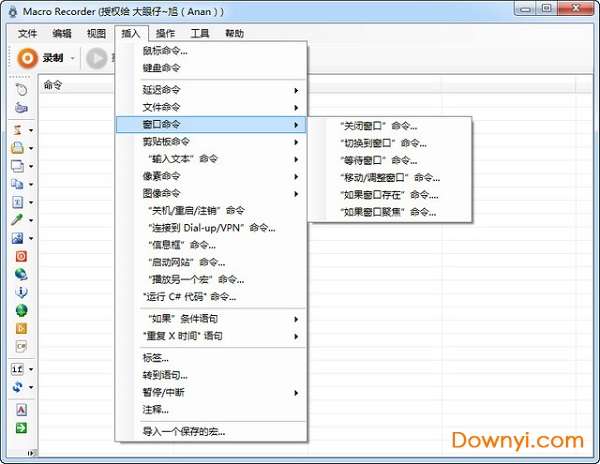Select "移动/调整窗口" 命令 in the submenu
The width and height of the screenshot is (600, 464).
pos(390,177)
